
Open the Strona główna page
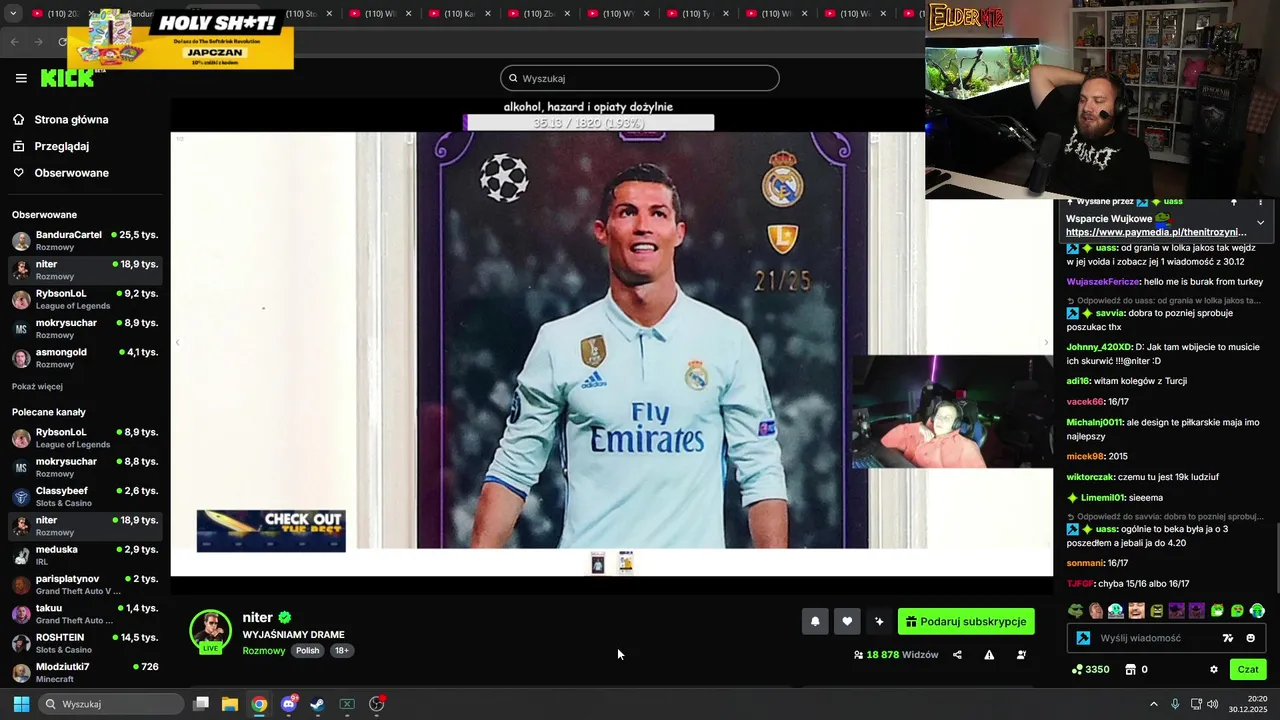[x=71, y=120]
